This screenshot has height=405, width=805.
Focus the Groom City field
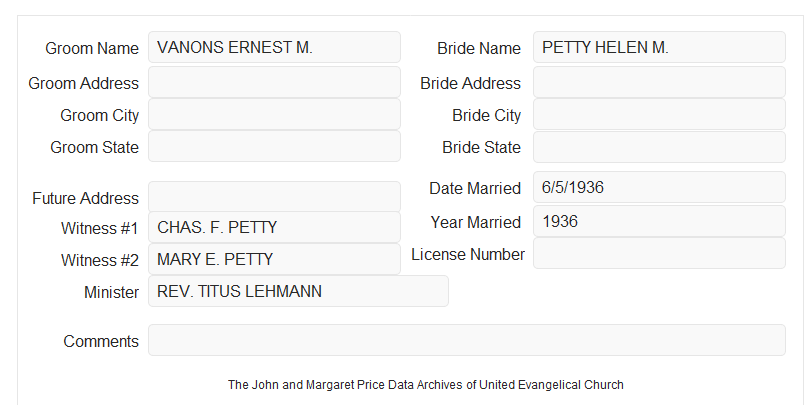pyautogui.click(x=274, y=114)
